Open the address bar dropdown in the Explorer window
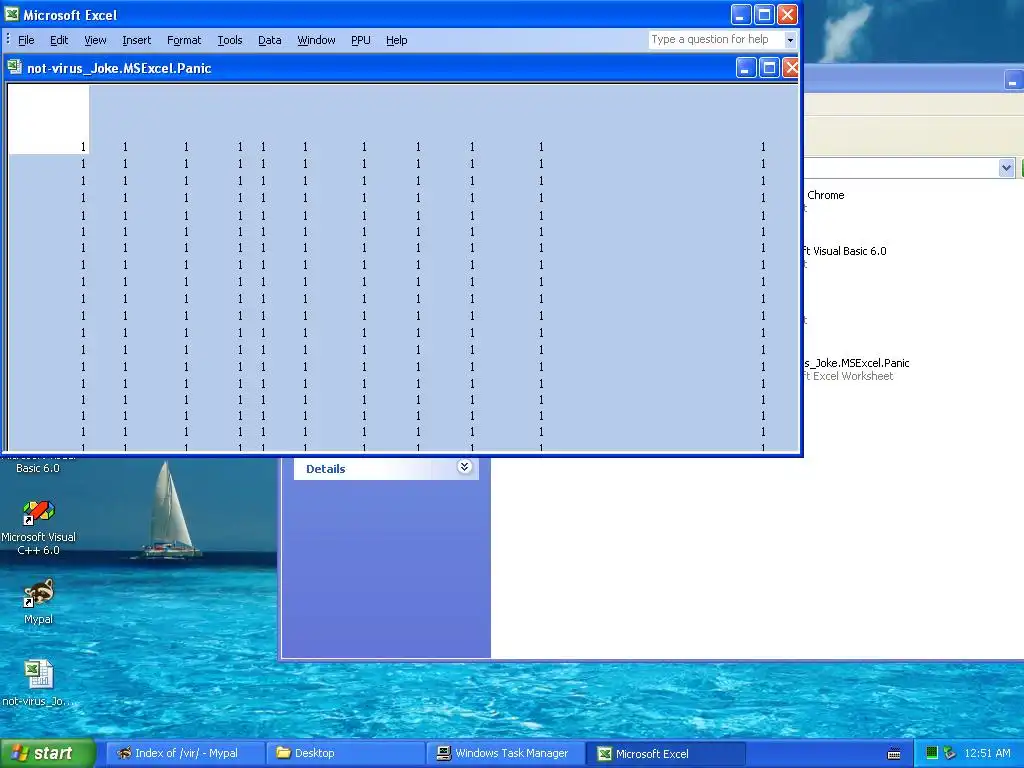The width and height of the screenshot is (1024, 768). 1006,168
